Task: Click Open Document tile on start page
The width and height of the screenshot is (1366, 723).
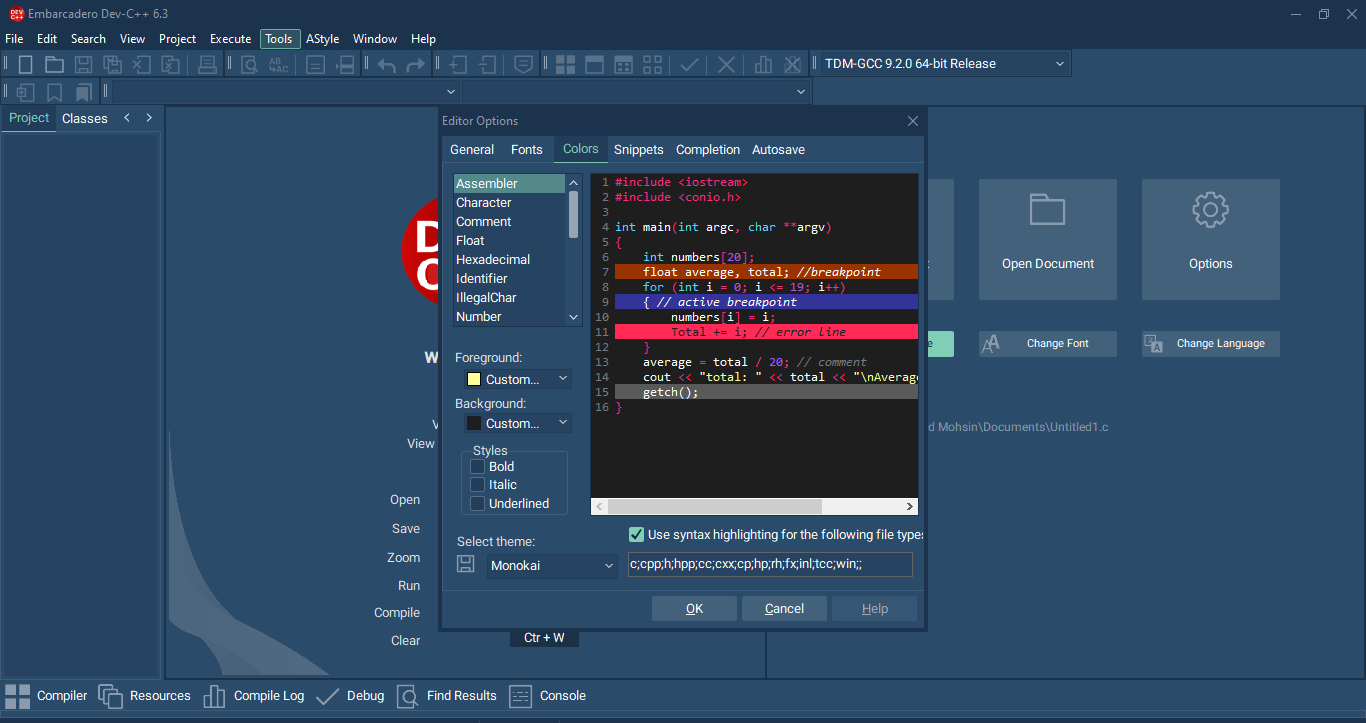Action: (1048, 239)
